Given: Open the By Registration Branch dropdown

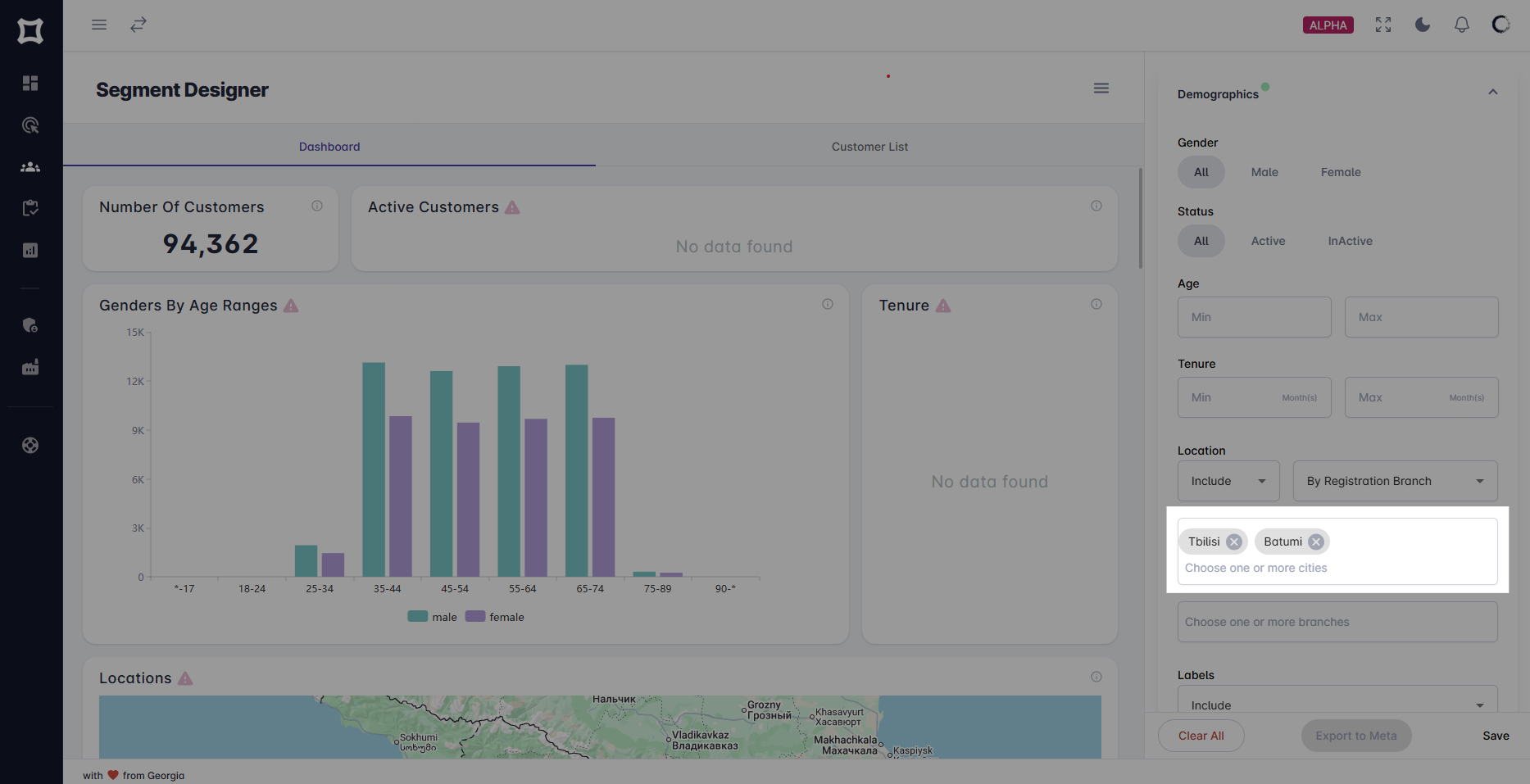Looking at the screenshot, I should pyautogui.click(x=1394, y=481).
